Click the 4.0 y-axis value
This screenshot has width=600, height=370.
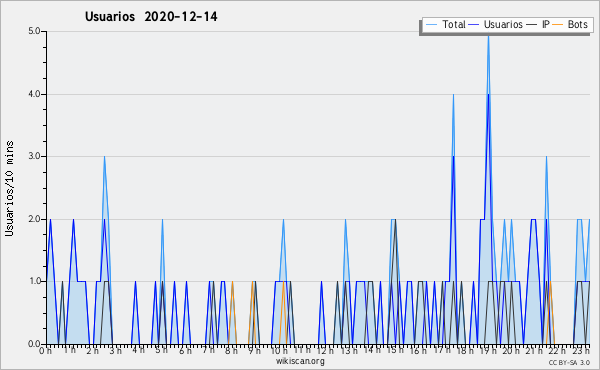click(x=34, y=94)
